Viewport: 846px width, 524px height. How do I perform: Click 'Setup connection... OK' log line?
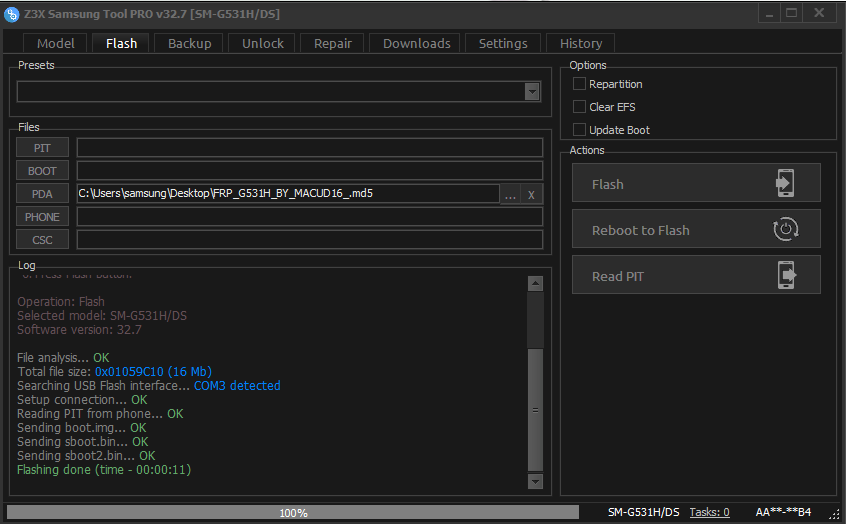(x=83, y=400)
